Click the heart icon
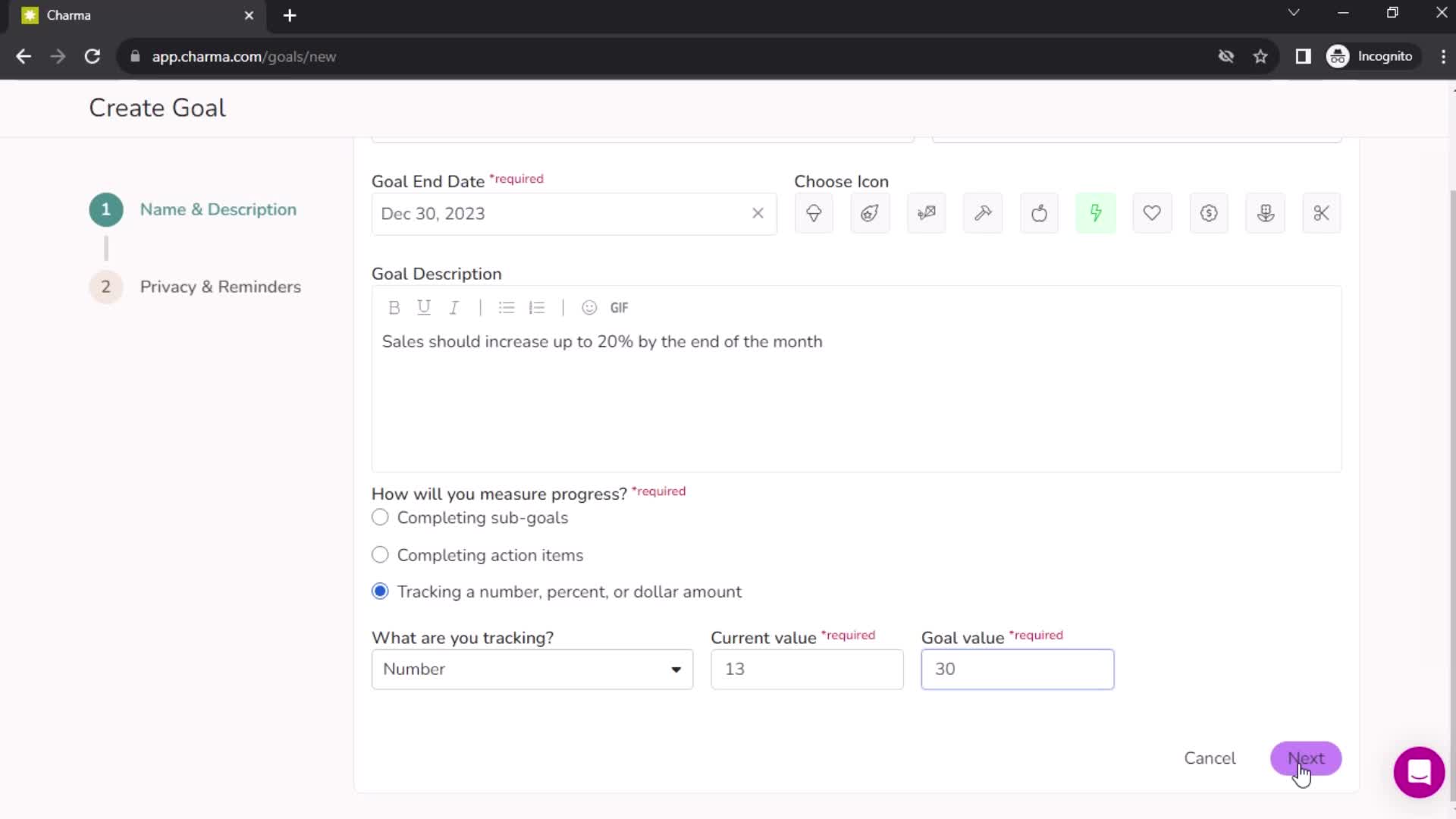This screenshot has width=1456, height=819. click(1153, 213)
